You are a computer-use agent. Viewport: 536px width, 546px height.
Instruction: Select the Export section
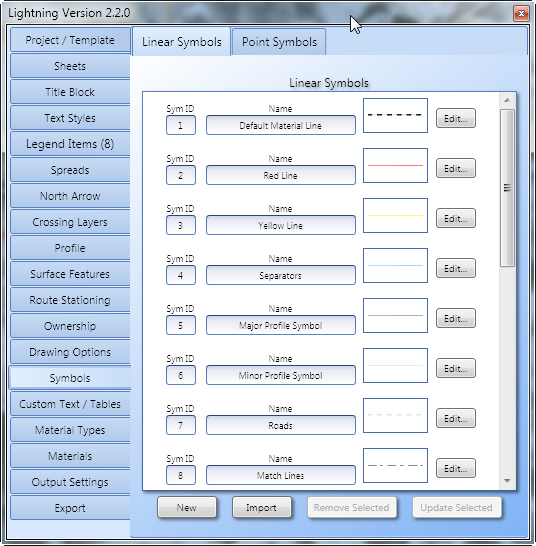point(70,508)
